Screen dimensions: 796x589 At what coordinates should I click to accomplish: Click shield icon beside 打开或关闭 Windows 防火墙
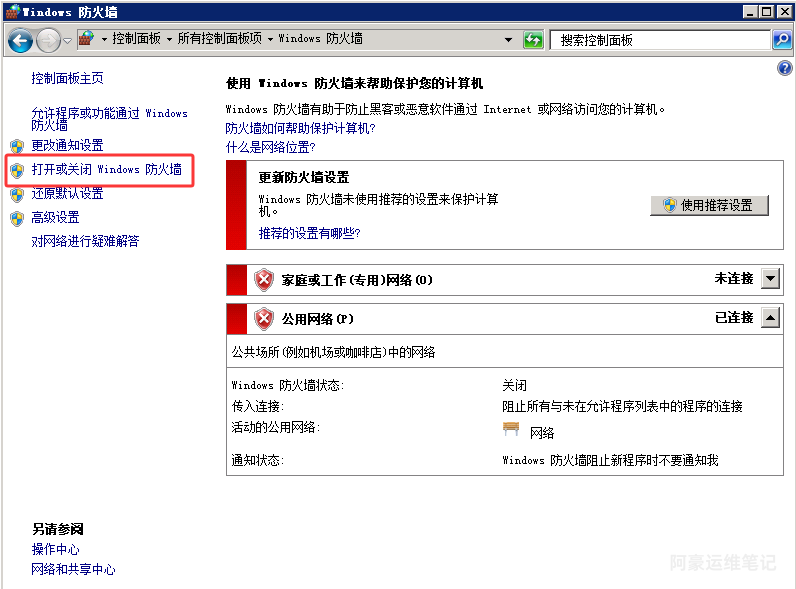(17, 171)
